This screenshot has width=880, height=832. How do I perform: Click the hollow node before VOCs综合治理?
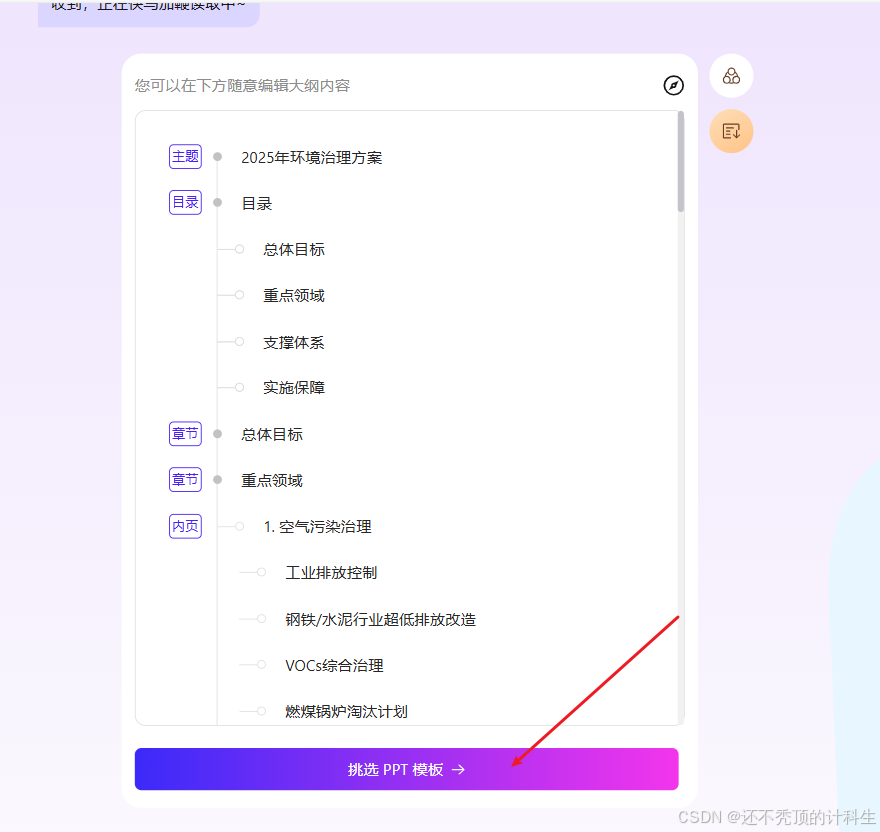[262, 665]
